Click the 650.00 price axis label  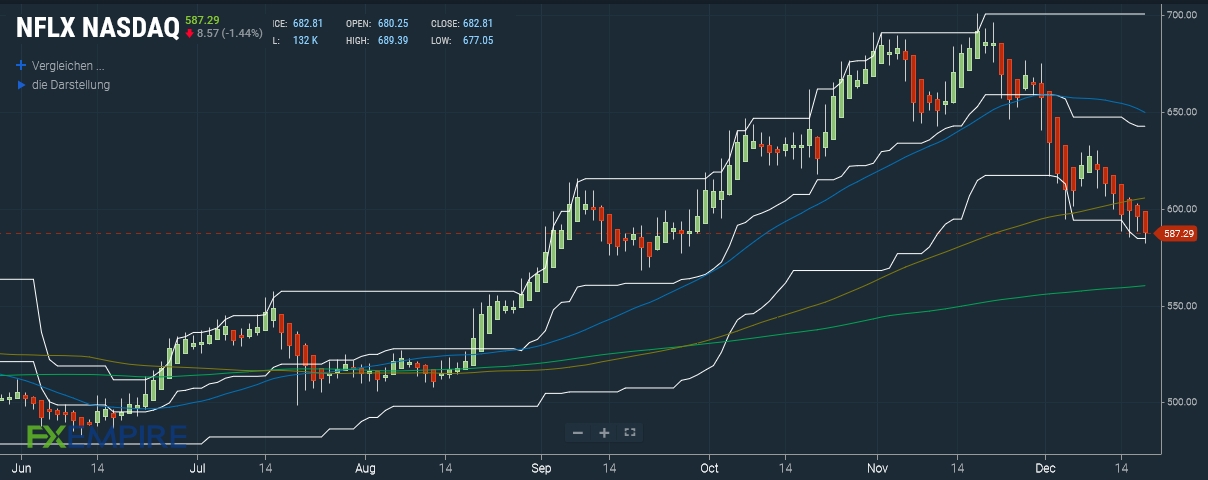1181,112
